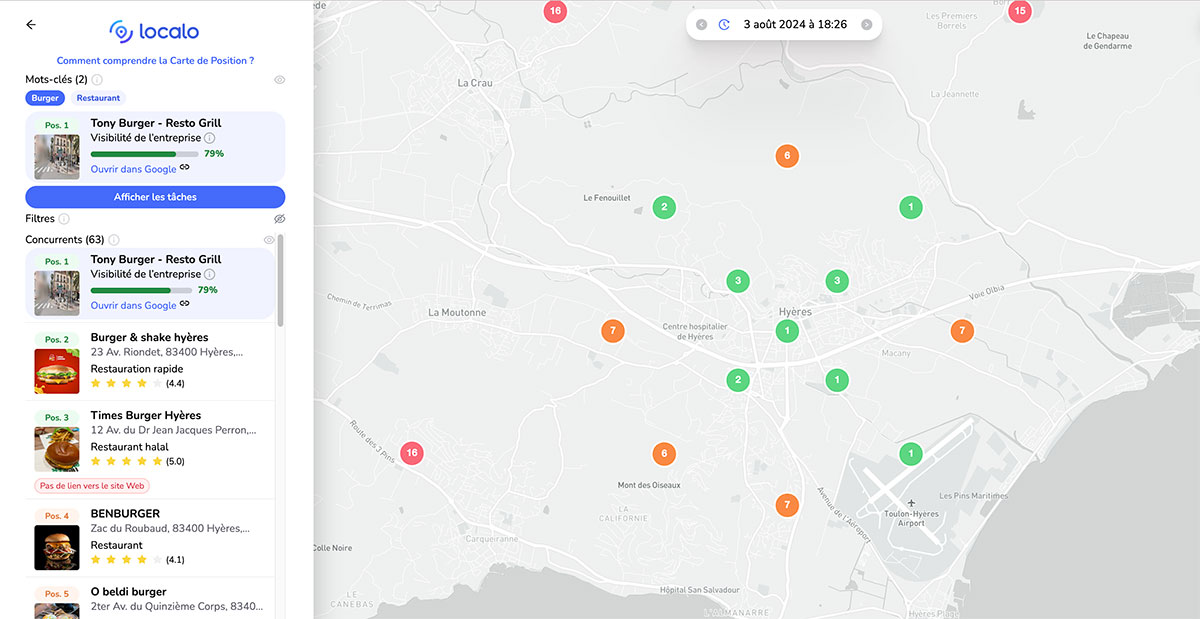Click 79% visibility bar in top Tony Burger card
Viewport: 1200px width, 619px height.
tap(145, 154)
